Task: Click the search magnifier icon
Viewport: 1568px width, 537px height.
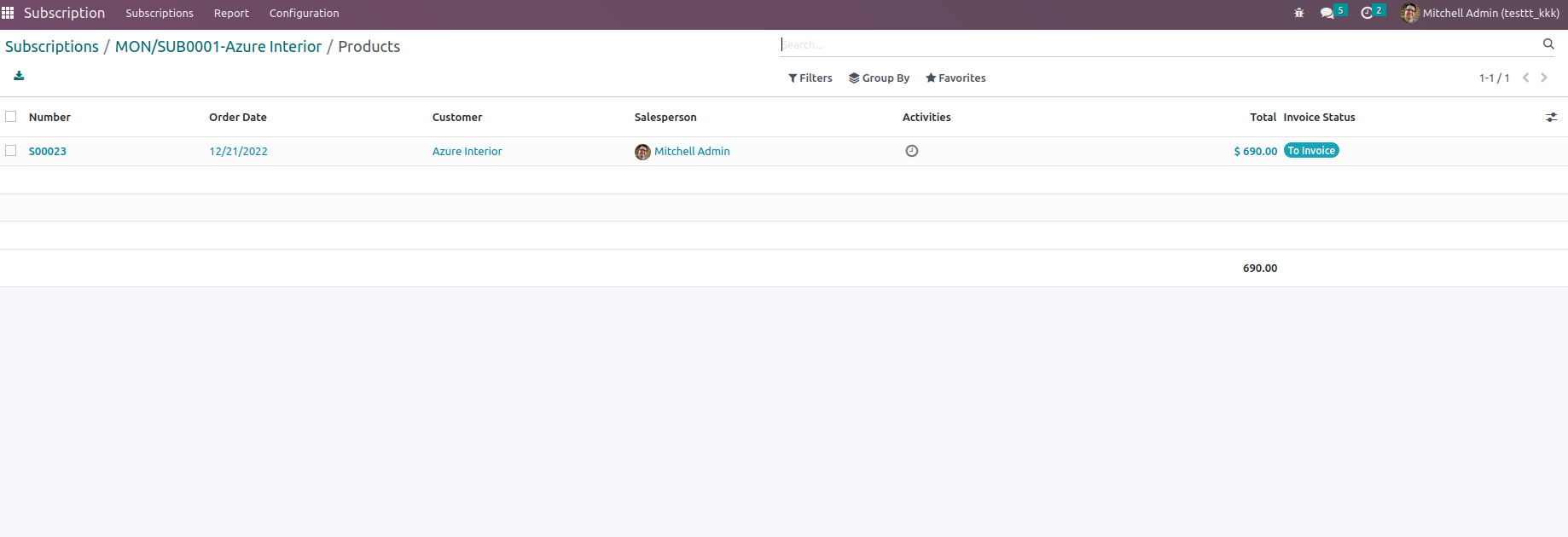Action: pos(1548,43)
